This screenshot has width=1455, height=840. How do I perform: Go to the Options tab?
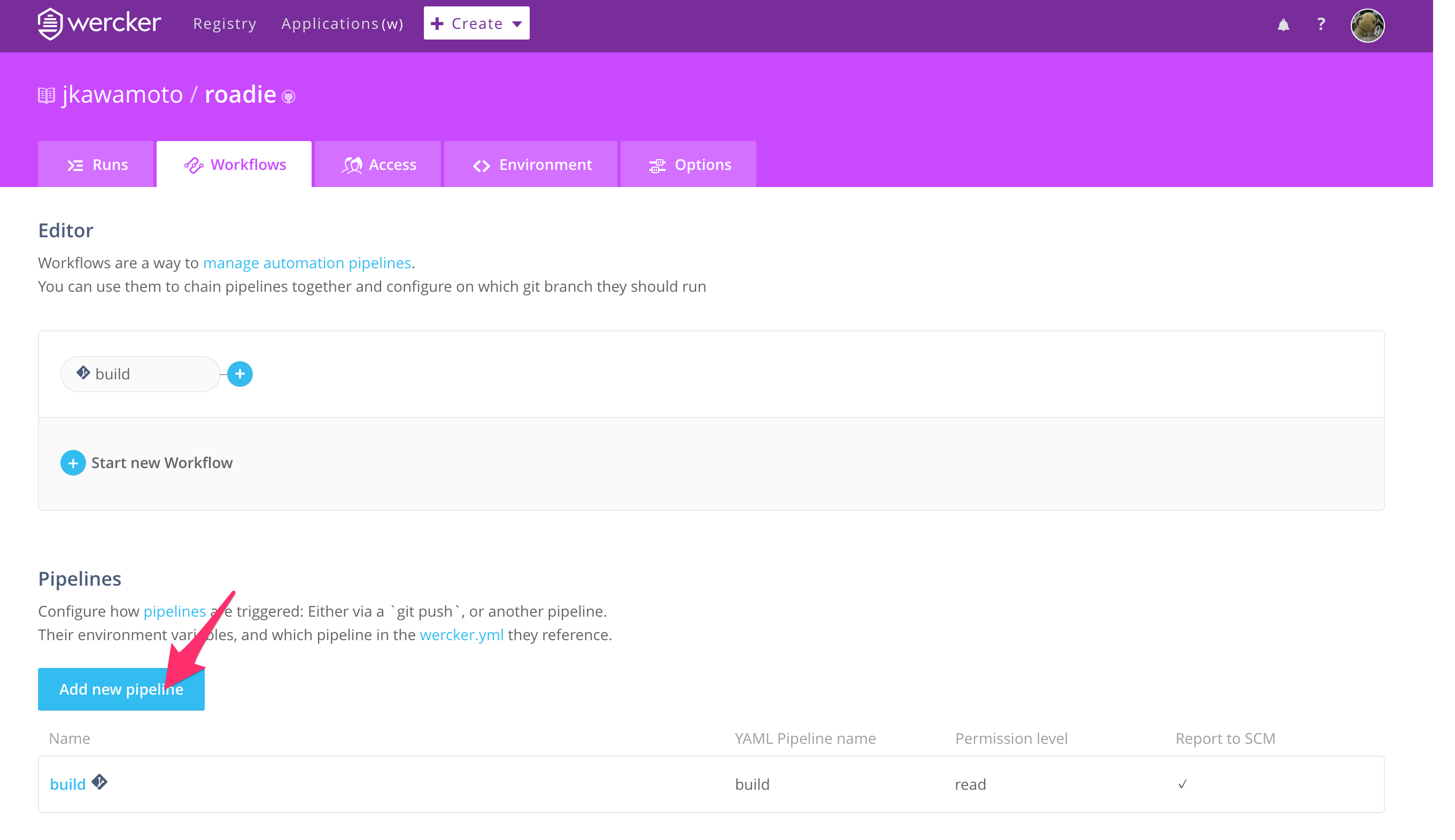point(688,165)
